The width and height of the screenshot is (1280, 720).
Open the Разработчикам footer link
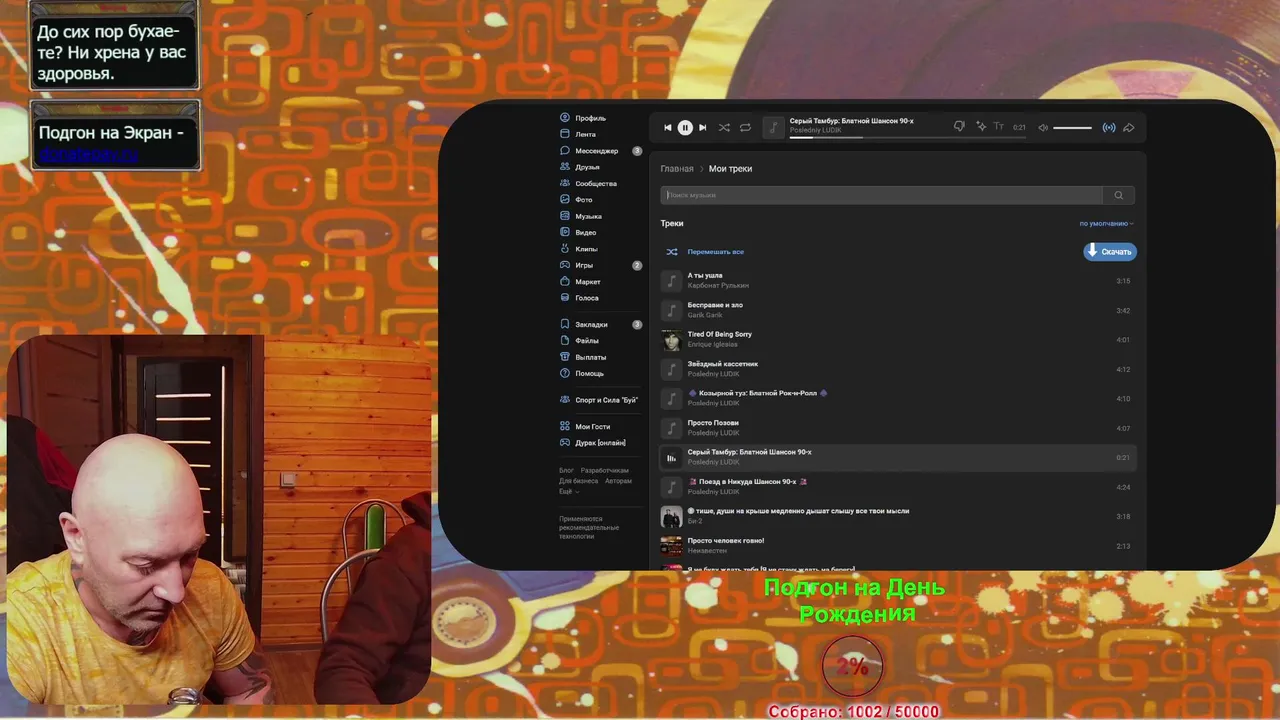point(605,470)
